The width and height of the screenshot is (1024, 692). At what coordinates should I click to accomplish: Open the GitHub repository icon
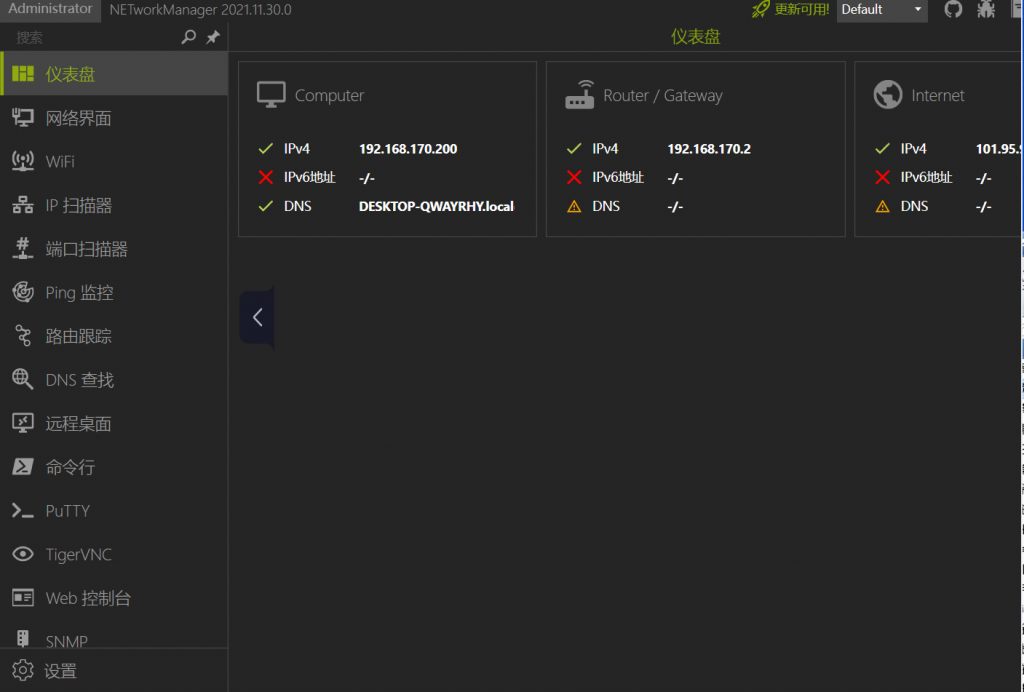pyautogui.click(x=953, y=10)
